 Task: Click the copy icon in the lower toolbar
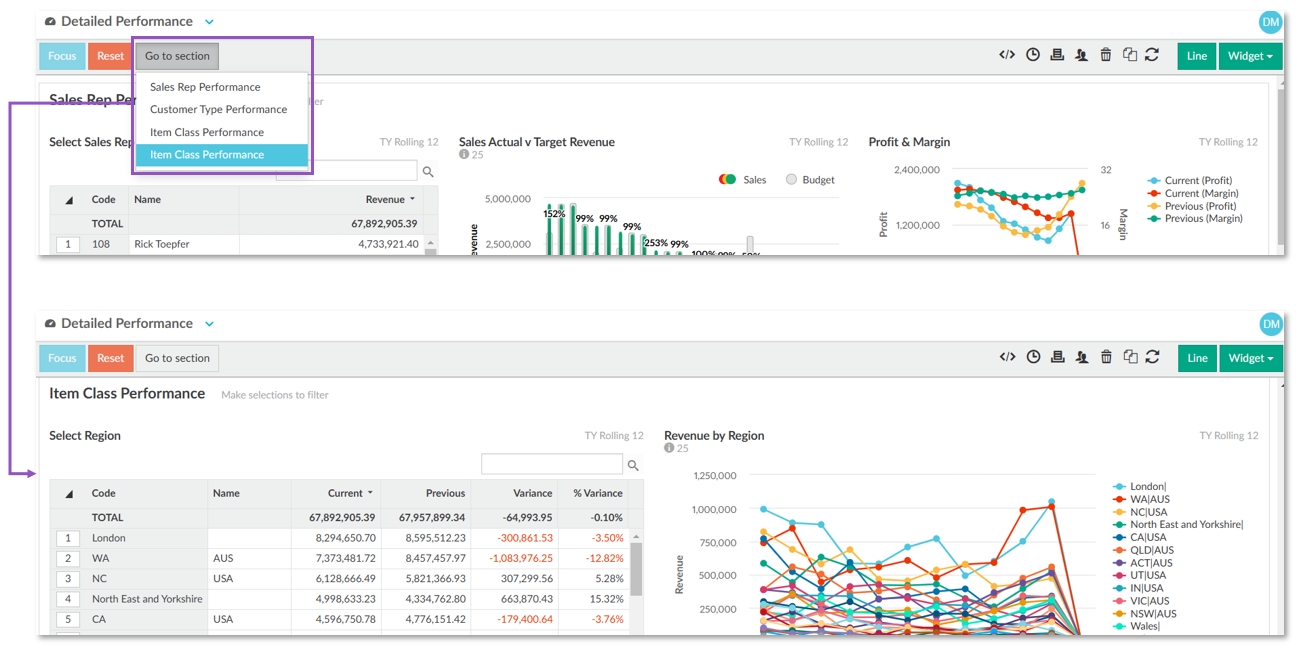click(x=1130, y=358)
